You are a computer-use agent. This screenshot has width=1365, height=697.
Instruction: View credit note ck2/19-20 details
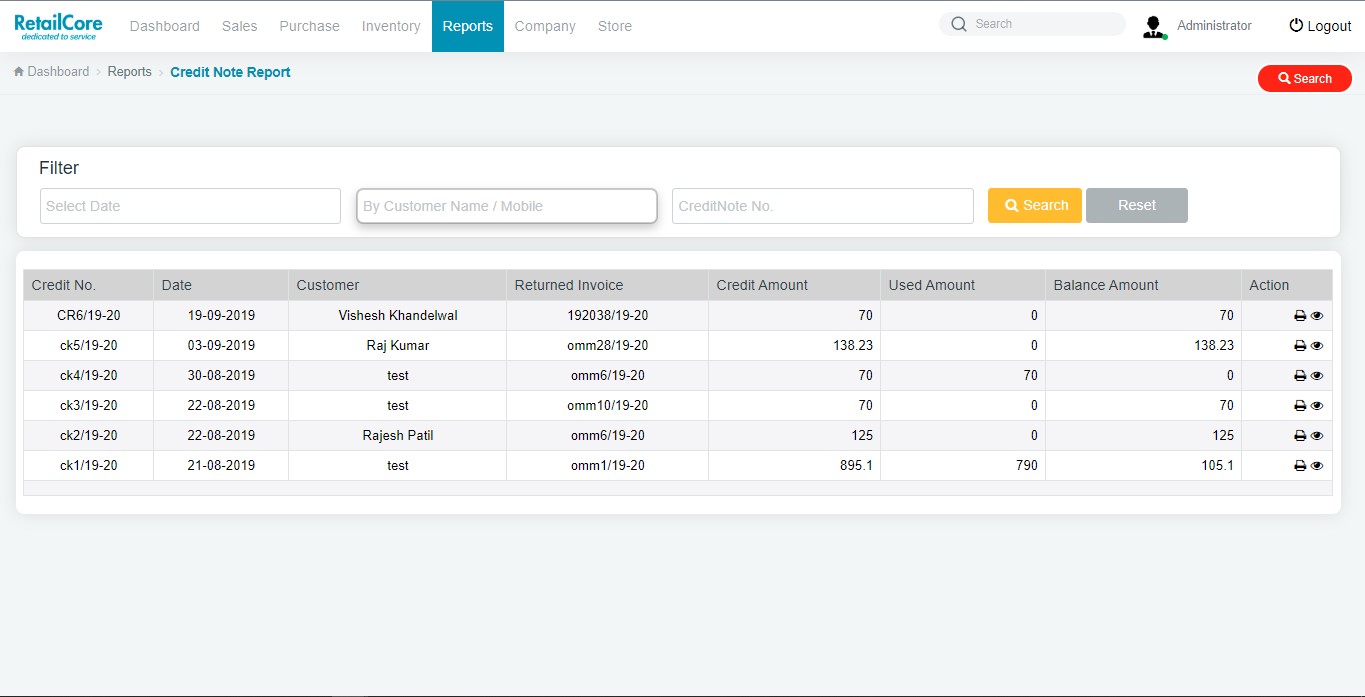(x=1317, y=436)
